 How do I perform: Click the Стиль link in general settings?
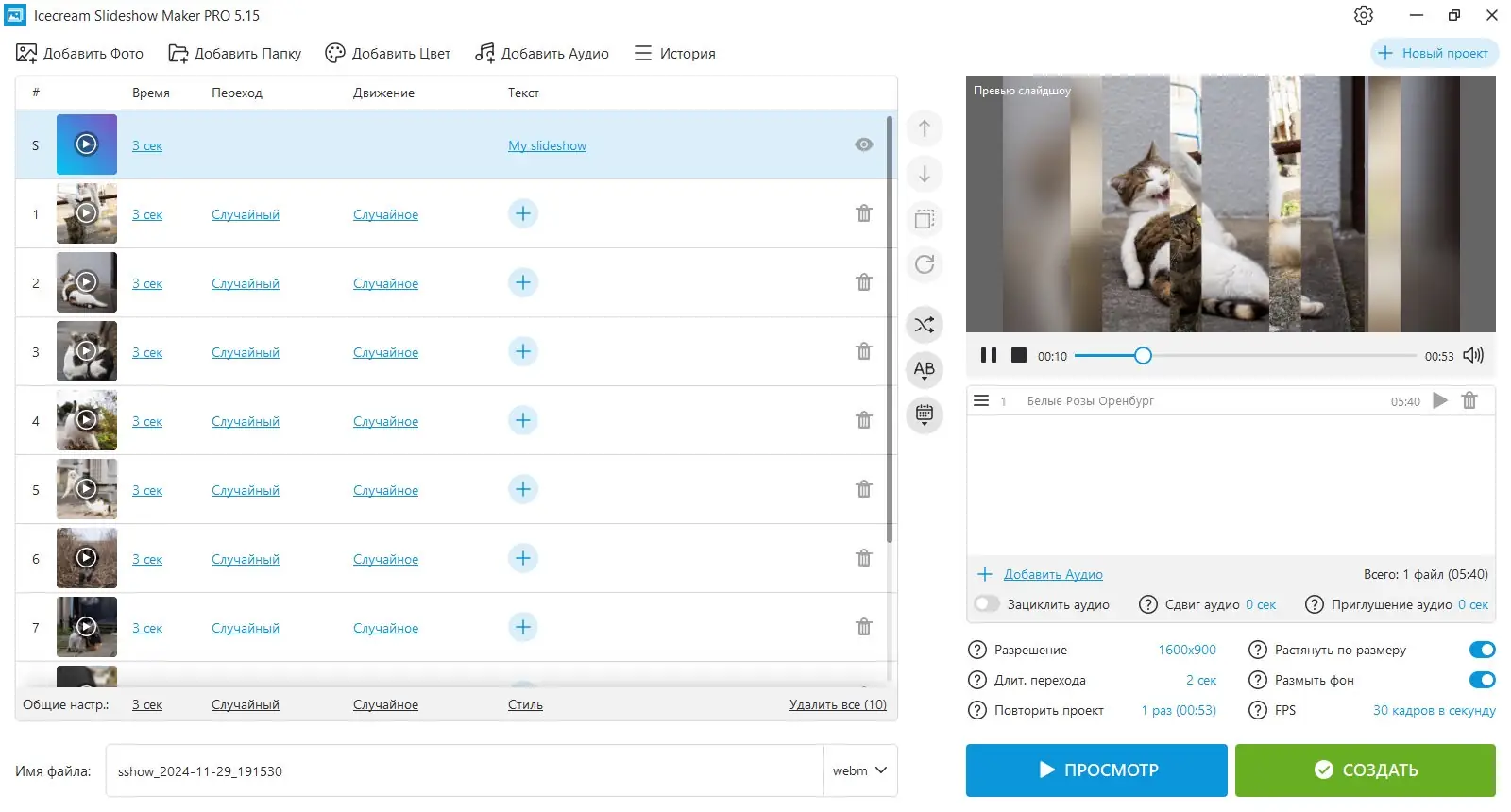tap(525, 705)
